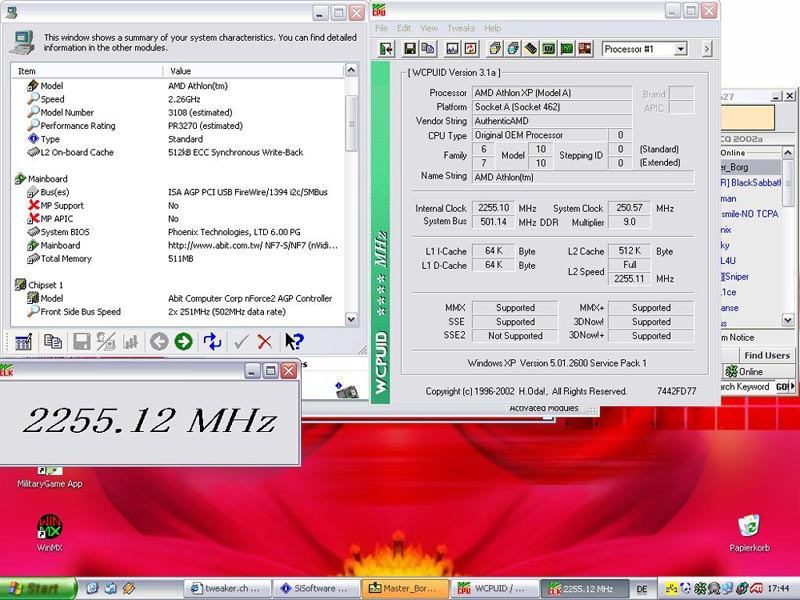Click the taskbar clock showing 17:44
Viewport: 800px width, 600px height.
point(781,589)
